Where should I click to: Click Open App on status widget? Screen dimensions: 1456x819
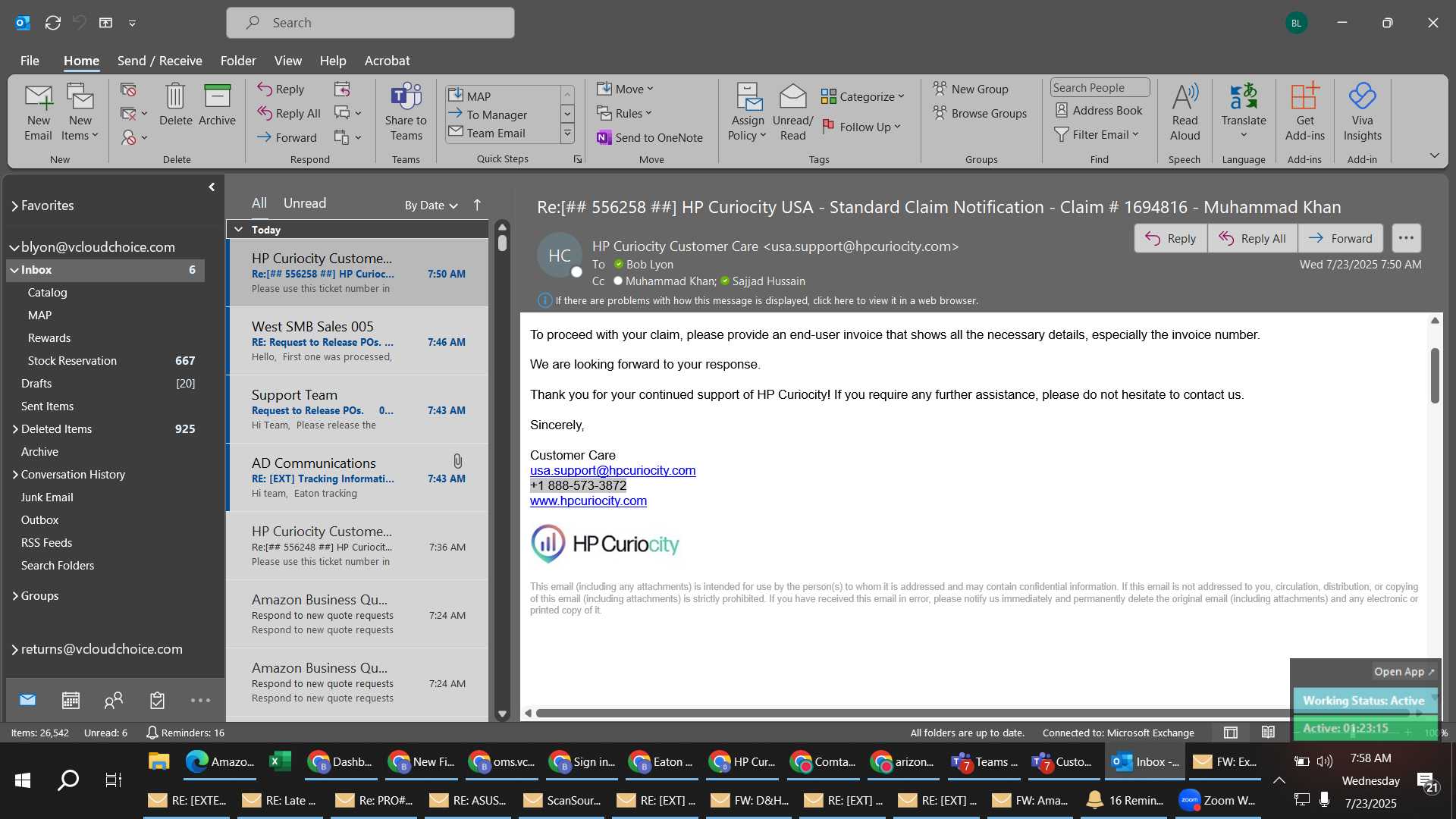(1404, 672)
